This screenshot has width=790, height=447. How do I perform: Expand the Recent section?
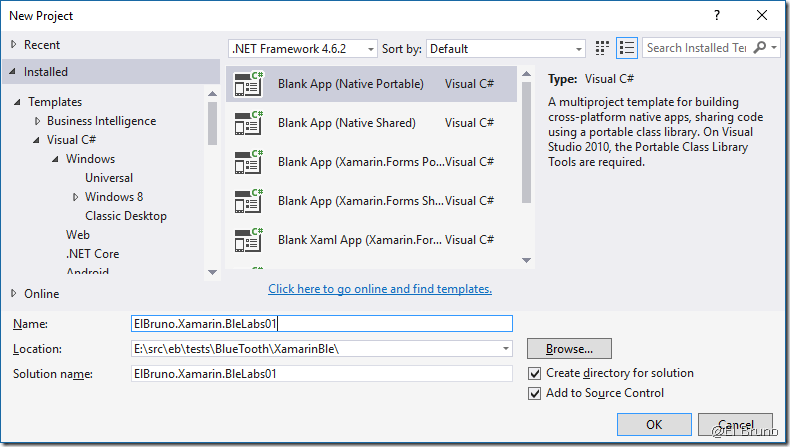pyautogui.click(x=13, y=45)
